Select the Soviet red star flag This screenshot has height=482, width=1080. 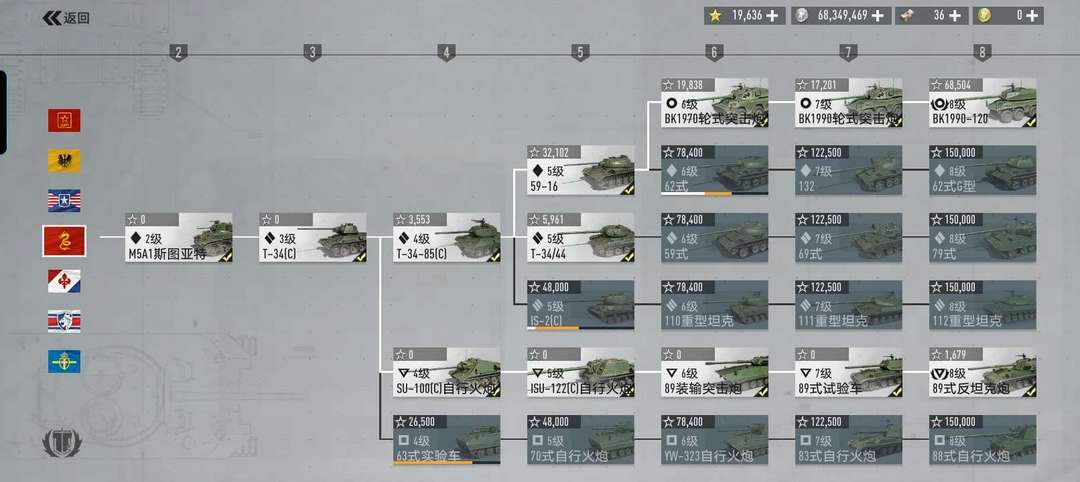[x=64, y=120]
